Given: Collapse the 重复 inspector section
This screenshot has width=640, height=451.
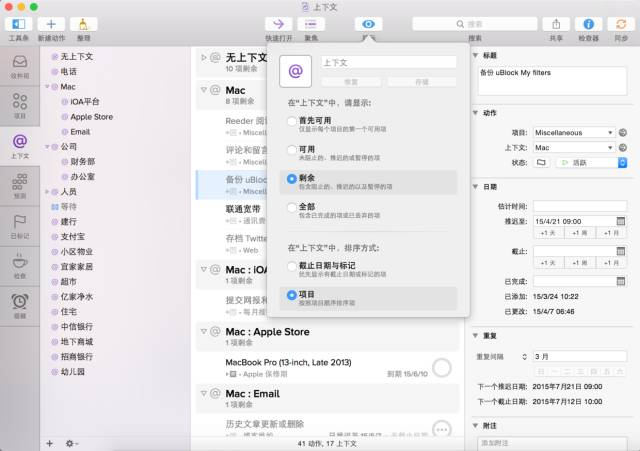Looking at the screenshot, I should pos(476,335).
